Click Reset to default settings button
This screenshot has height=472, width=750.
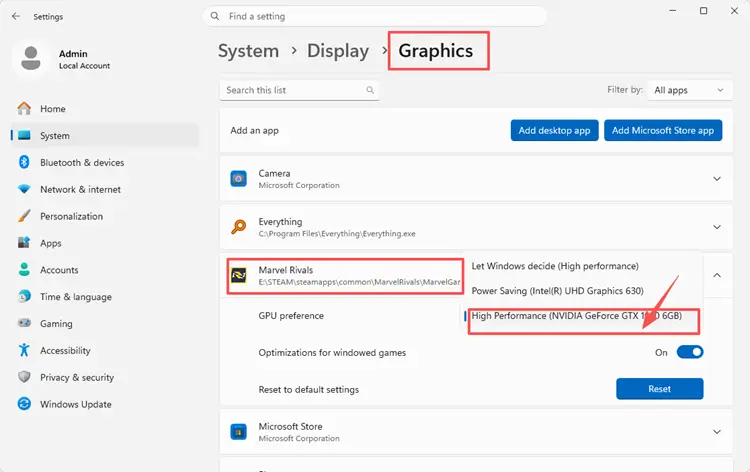(660, 389)
